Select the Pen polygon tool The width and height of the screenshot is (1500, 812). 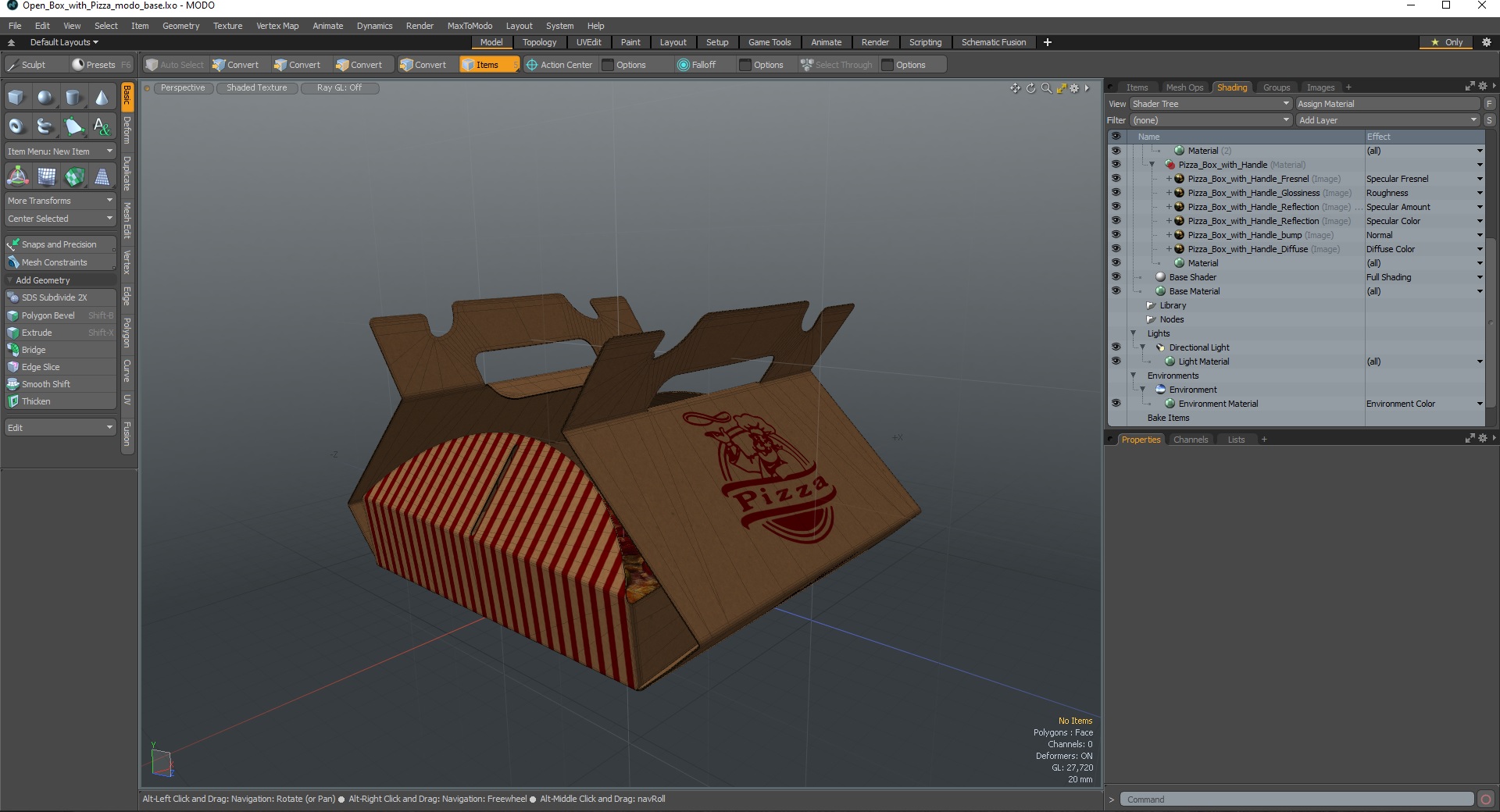[73, 126]
